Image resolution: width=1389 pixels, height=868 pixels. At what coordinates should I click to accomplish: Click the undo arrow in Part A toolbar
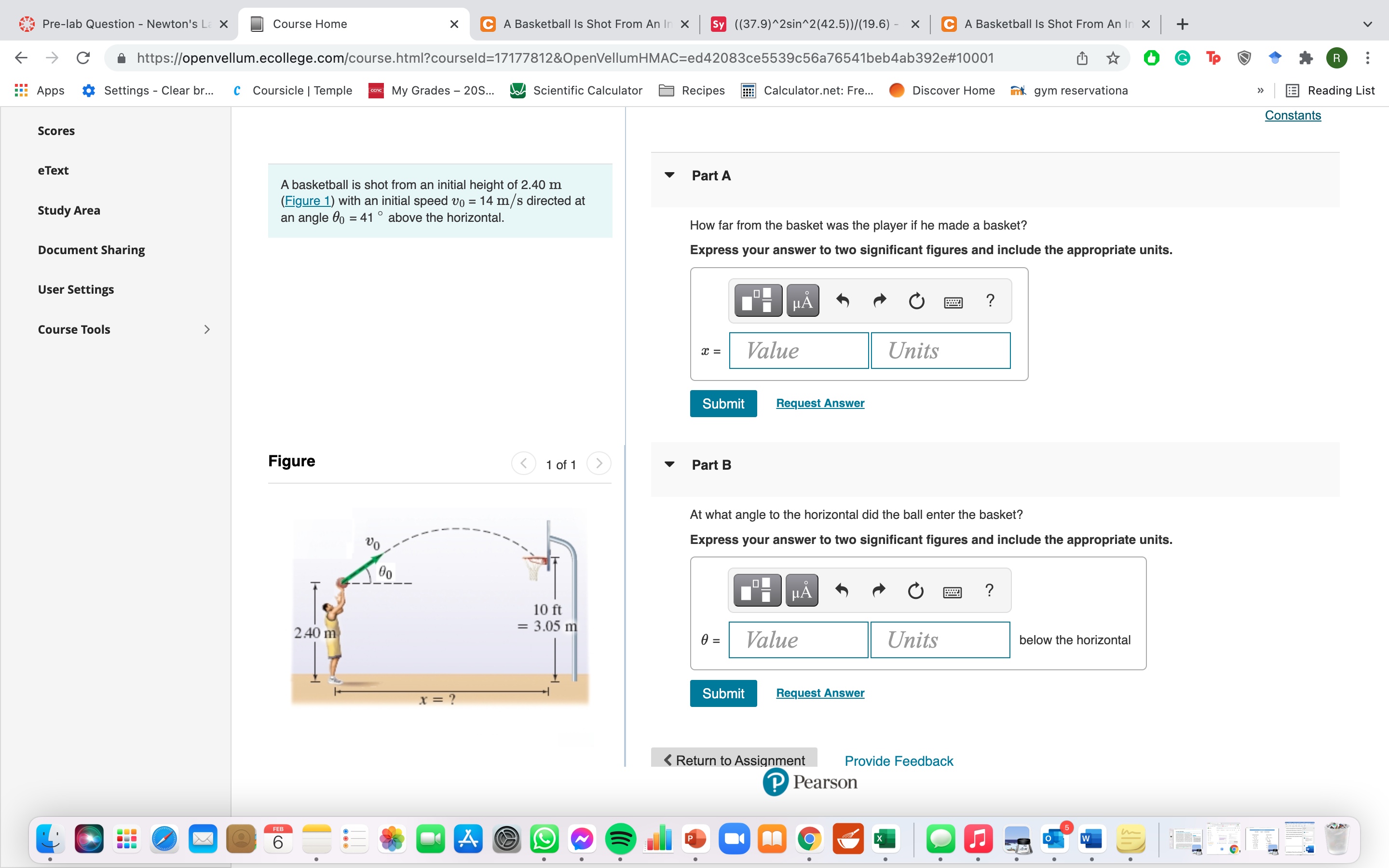pyautogui.click(x=842, y=300)
